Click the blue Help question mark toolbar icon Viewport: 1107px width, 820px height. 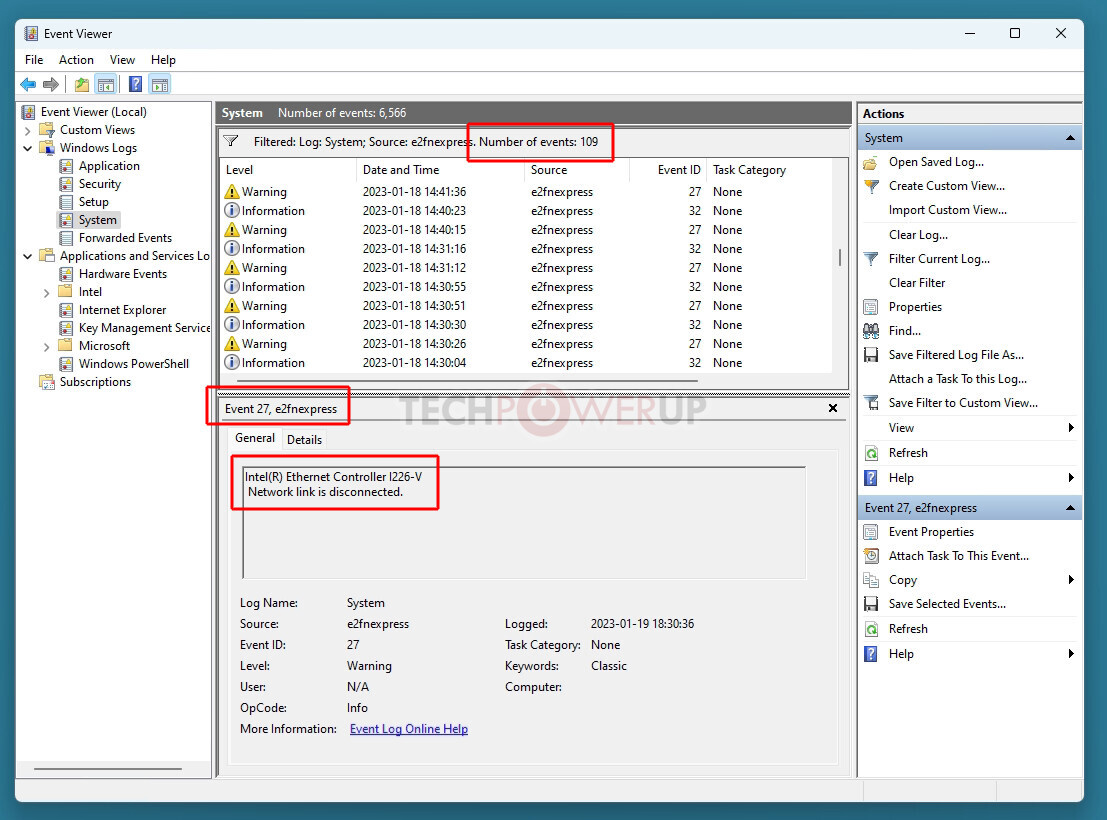(x=136, y=85)
